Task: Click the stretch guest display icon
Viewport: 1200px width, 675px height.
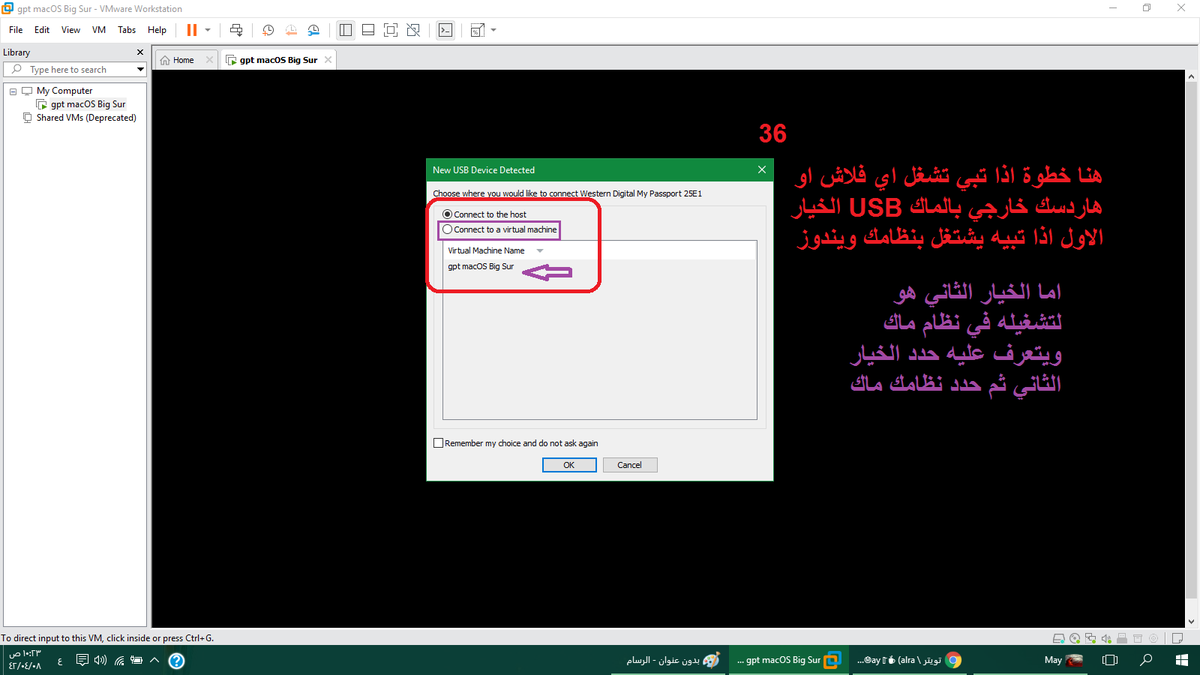Action: (477, 30)
